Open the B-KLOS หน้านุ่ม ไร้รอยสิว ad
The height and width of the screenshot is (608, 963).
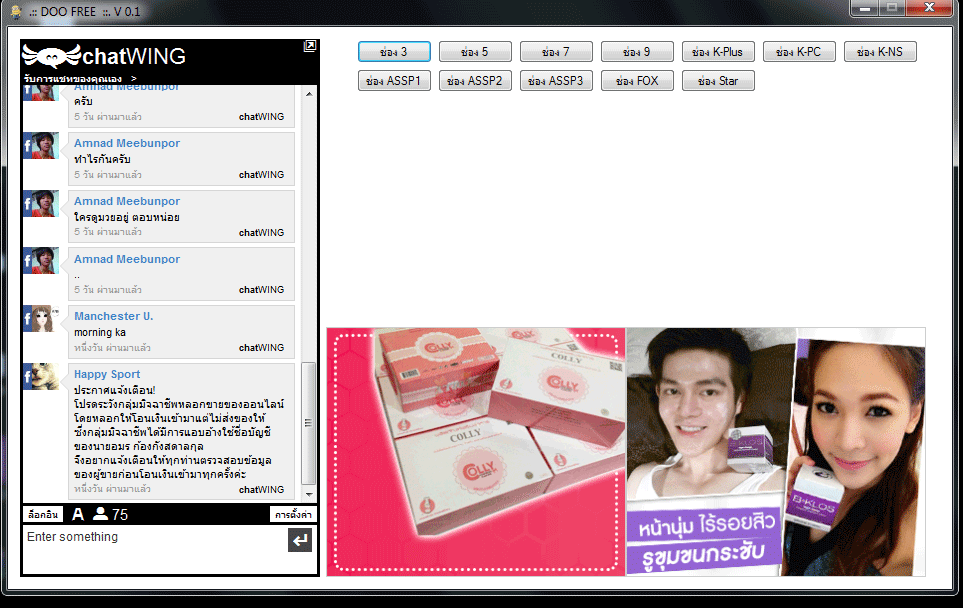click(776, 451)
